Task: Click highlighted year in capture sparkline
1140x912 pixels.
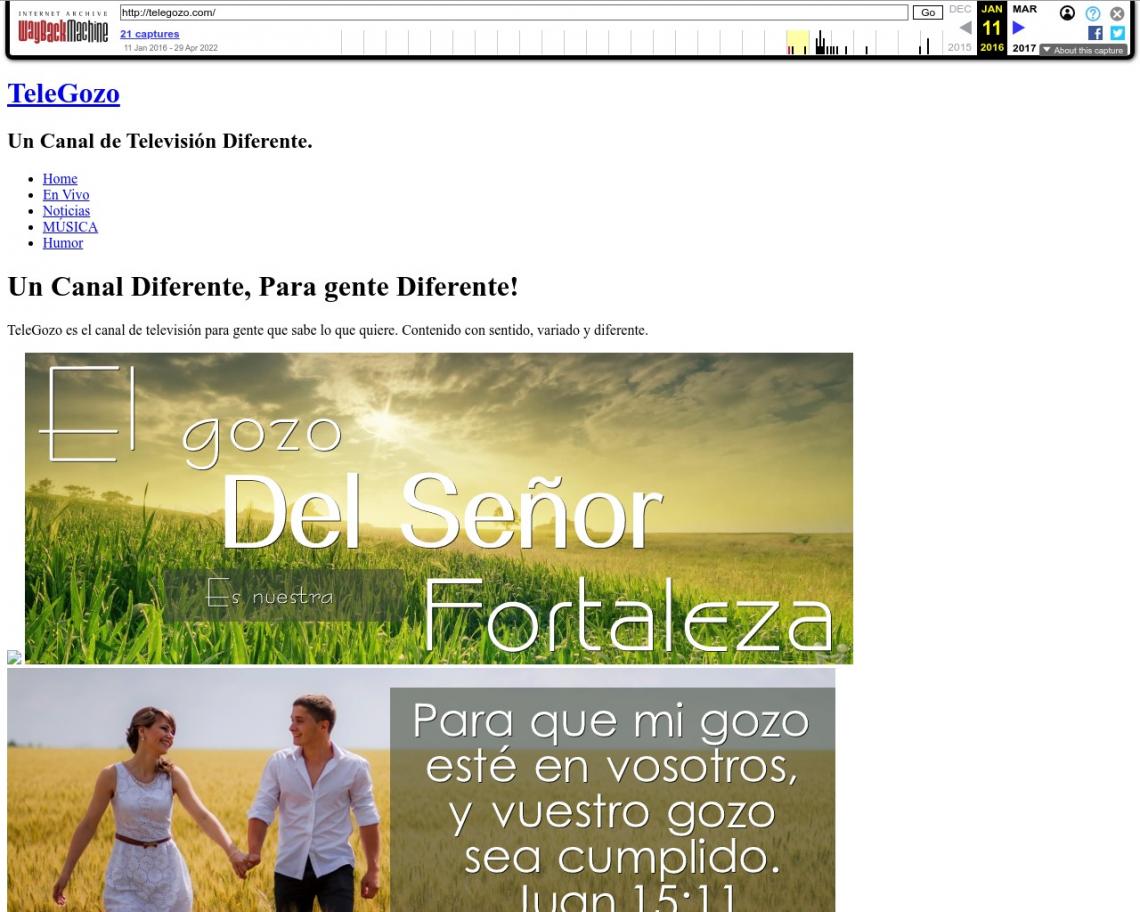Action: click(x=798, y=42)
